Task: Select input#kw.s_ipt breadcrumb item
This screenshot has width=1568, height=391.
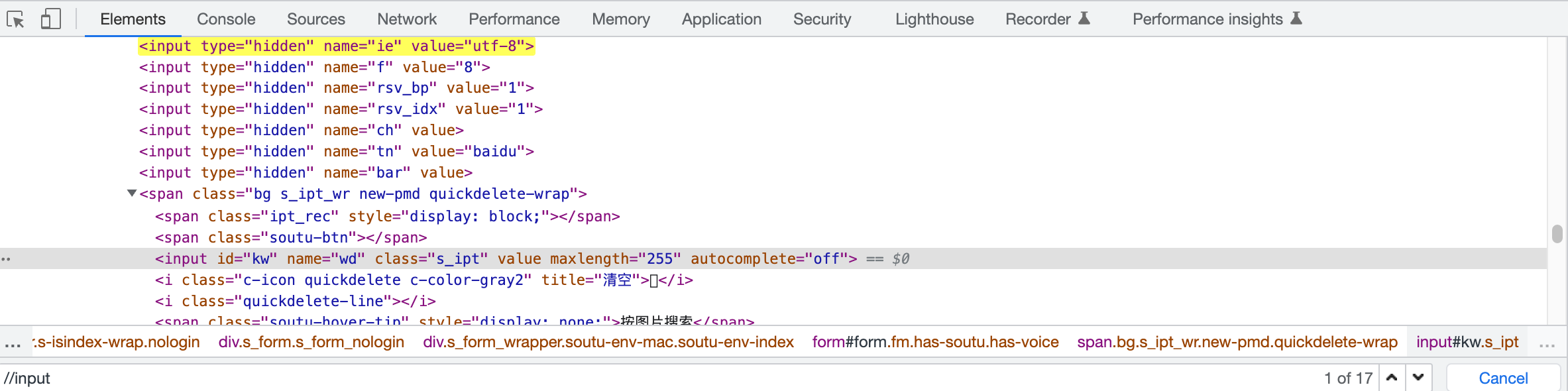Action: coord(1467,342)
